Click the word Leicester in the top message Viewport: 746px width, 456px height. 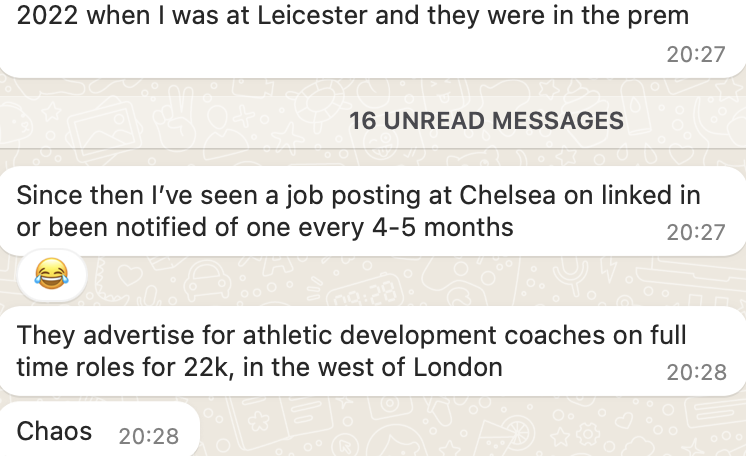312,15
